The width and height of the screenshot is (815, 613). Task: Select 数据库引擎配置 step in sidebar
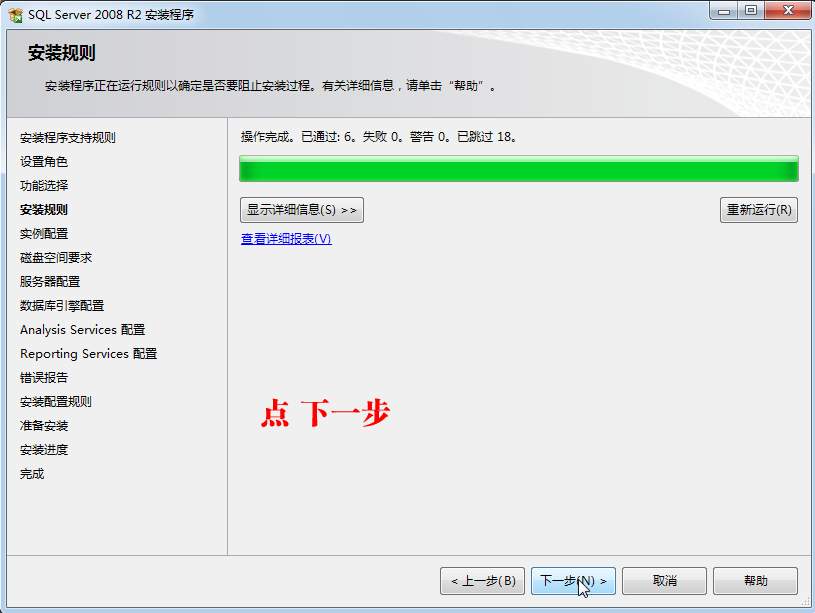(x=62, y=306)
